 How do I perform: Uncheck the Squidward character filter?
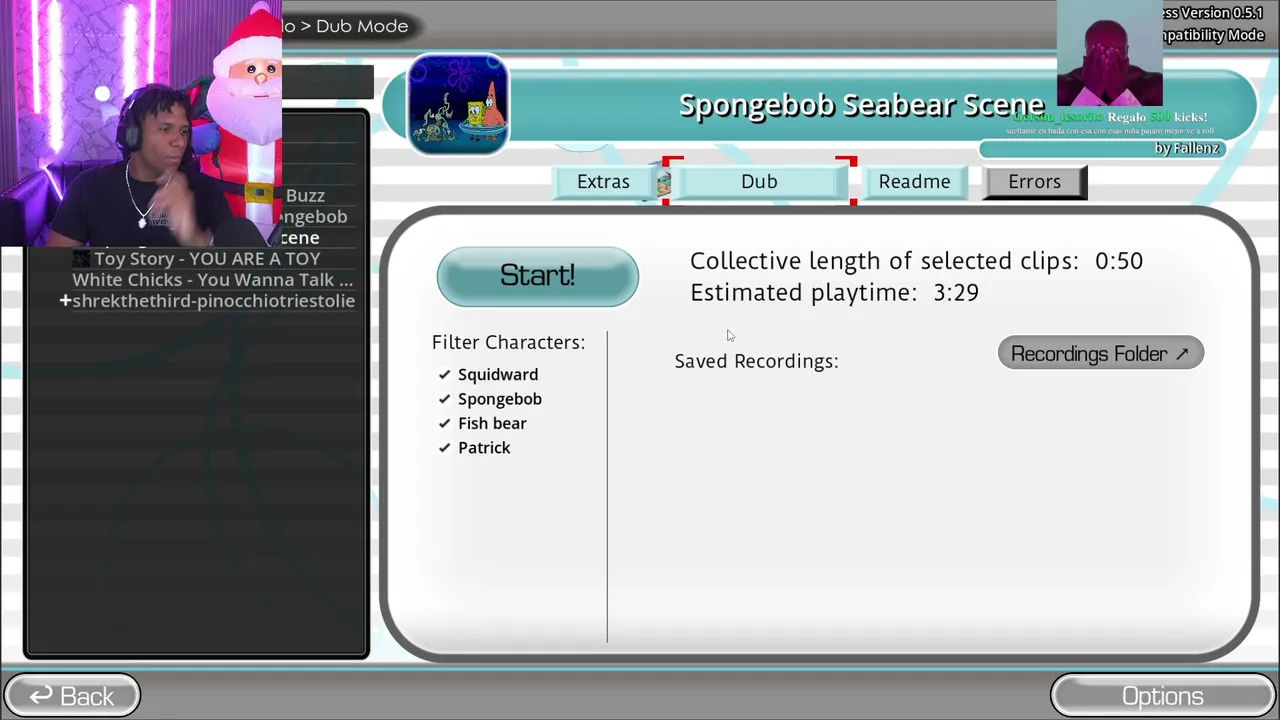488,374
